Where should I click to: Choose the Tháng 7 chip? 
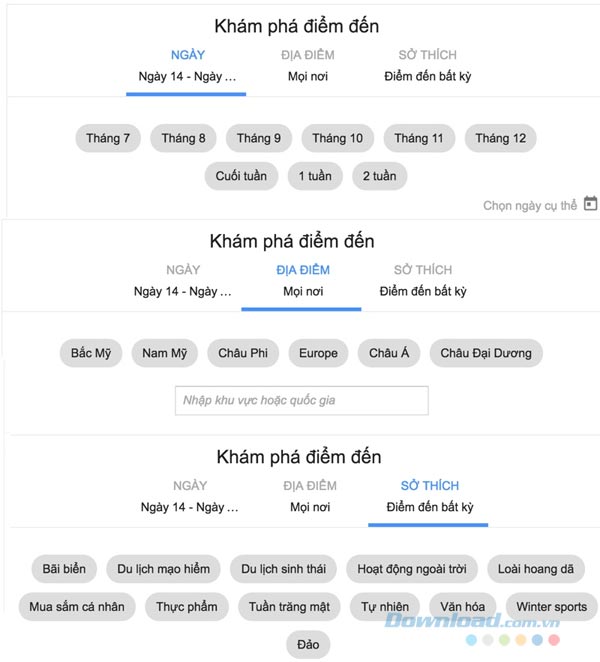108,138
